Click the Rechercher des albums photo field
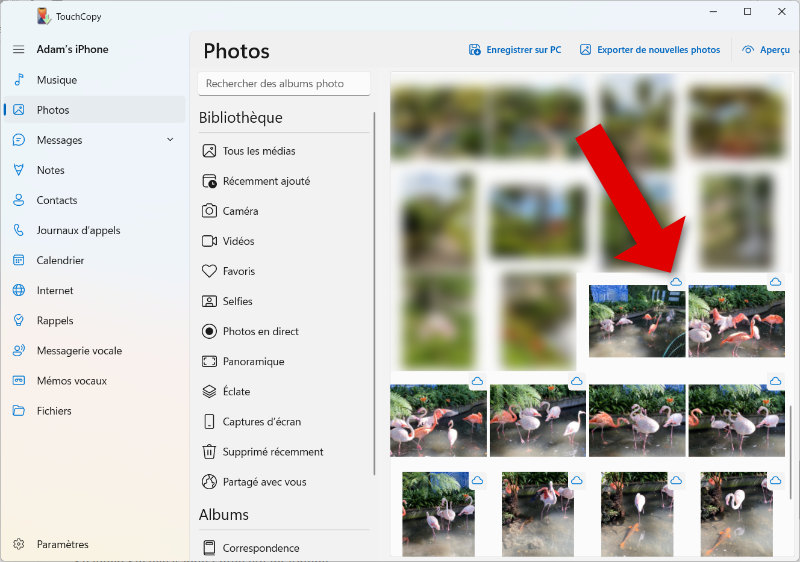Image resolution: width=800 pixels, height=562 pixels. pos(284,84)
